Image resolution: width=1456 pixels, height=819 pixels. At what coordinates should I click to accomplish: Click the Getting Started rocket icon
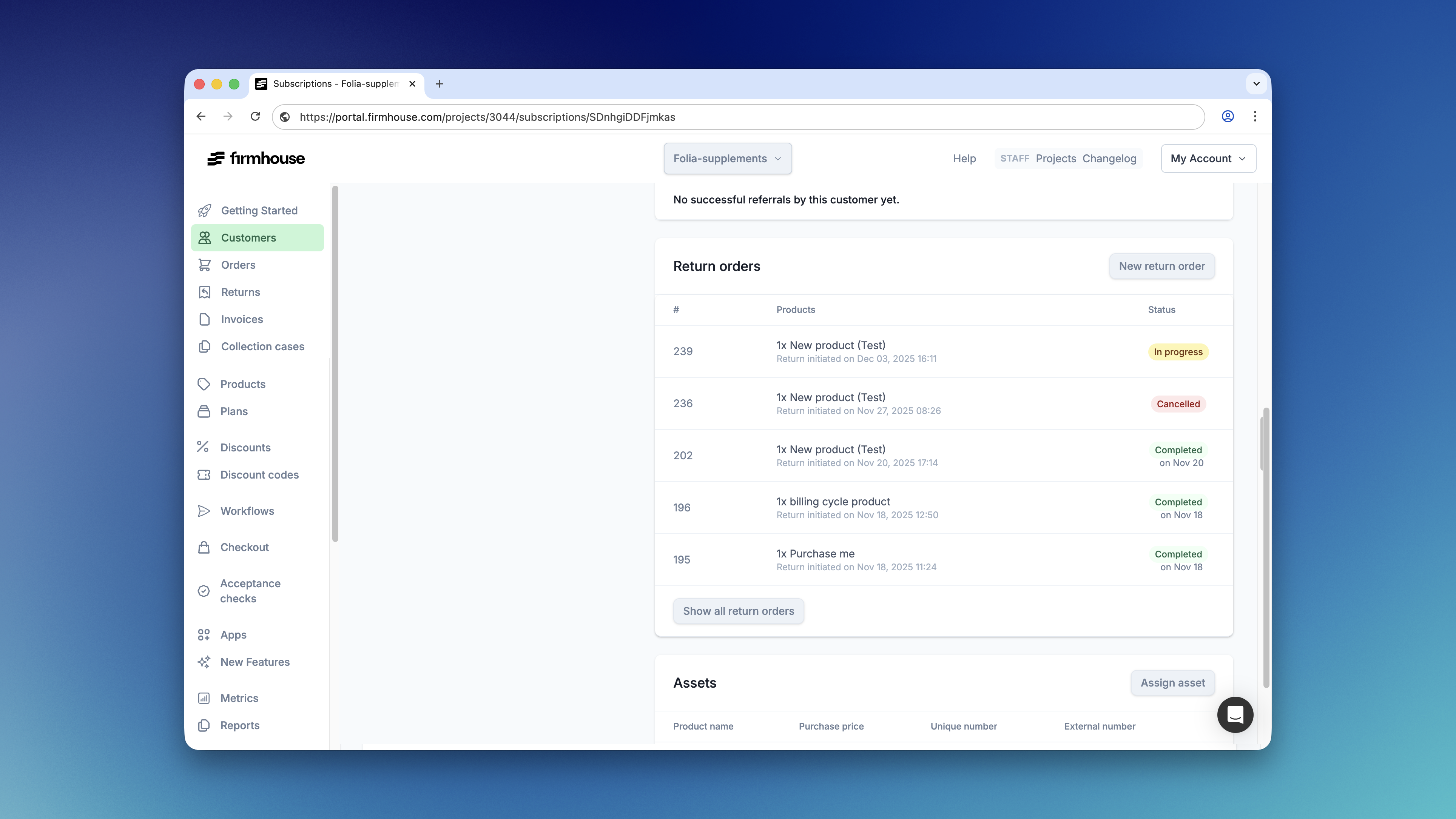click(x=205, y=211)
